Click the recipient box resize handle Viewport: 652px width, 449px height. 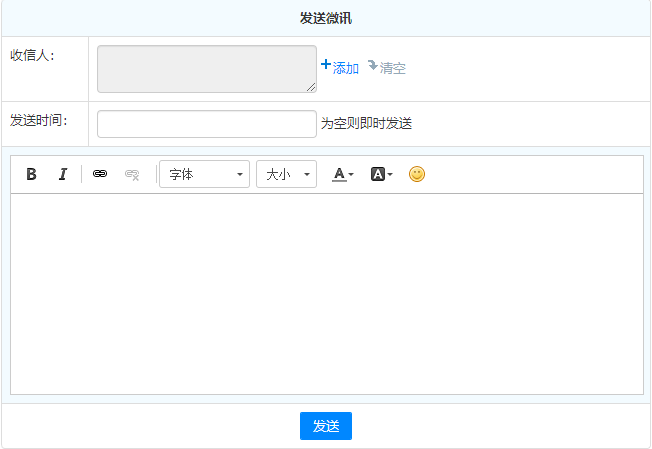pos(311,88)
